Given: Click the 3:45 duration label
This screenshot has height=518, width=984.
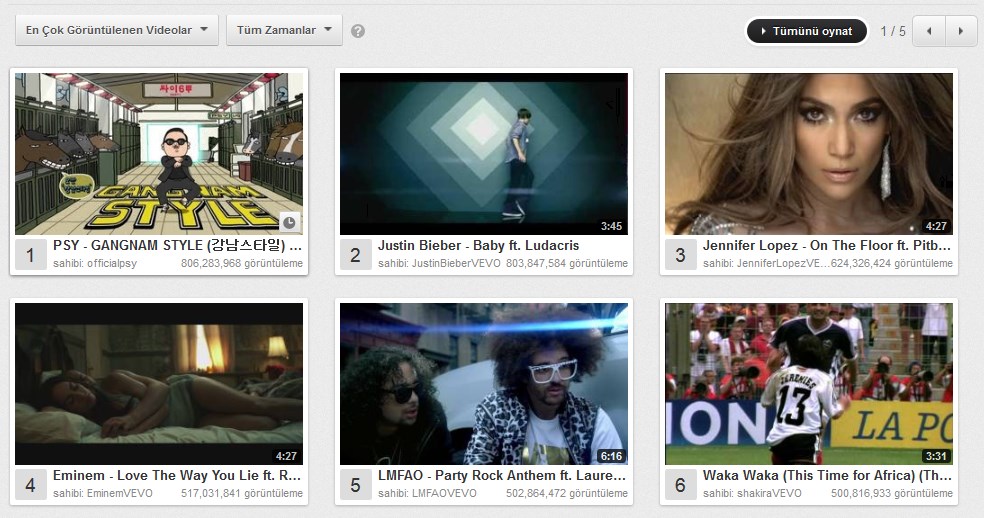Looking at the screenshot, I should (612, 226).
